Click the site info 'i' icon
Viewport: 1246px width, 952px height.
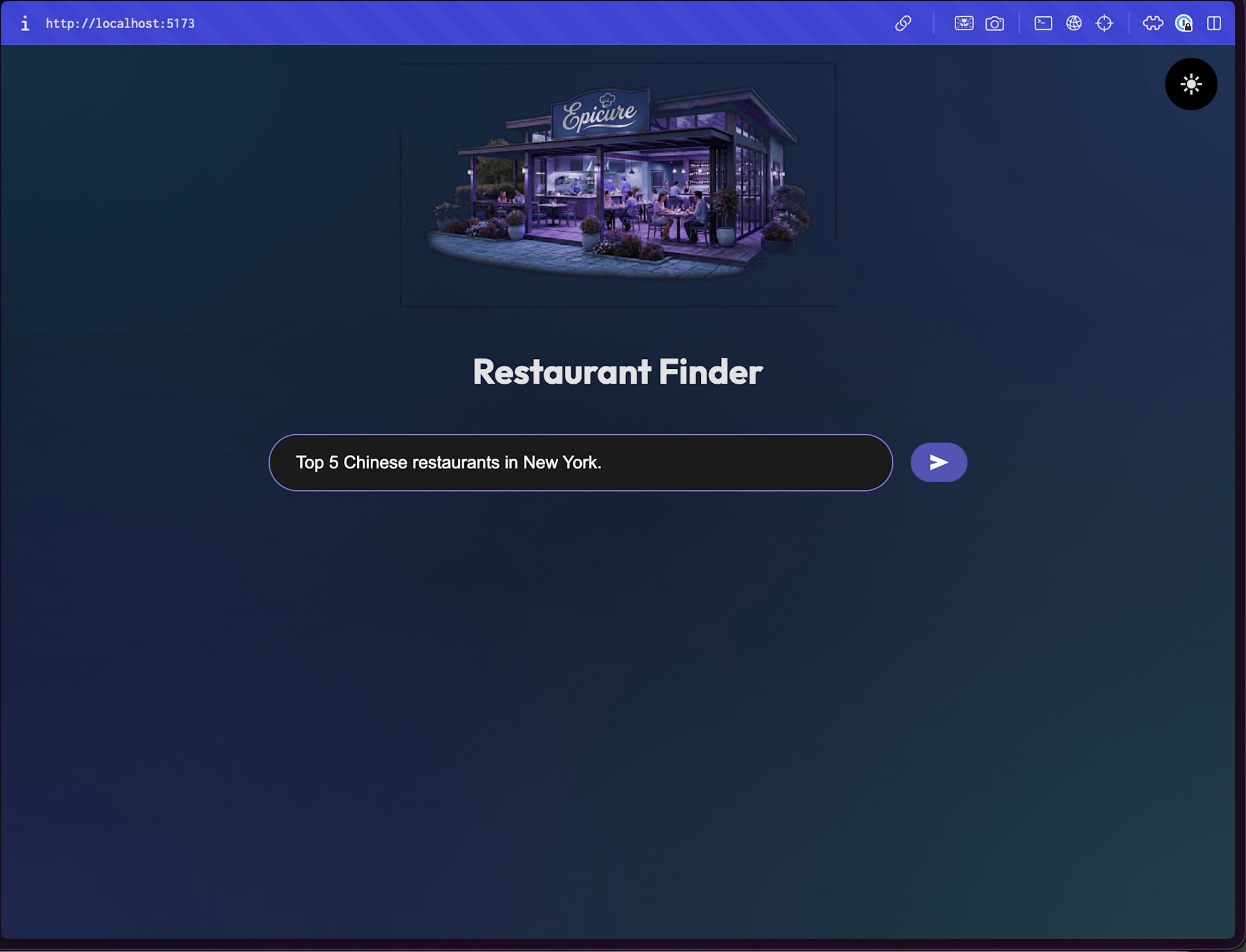point(25,24)
